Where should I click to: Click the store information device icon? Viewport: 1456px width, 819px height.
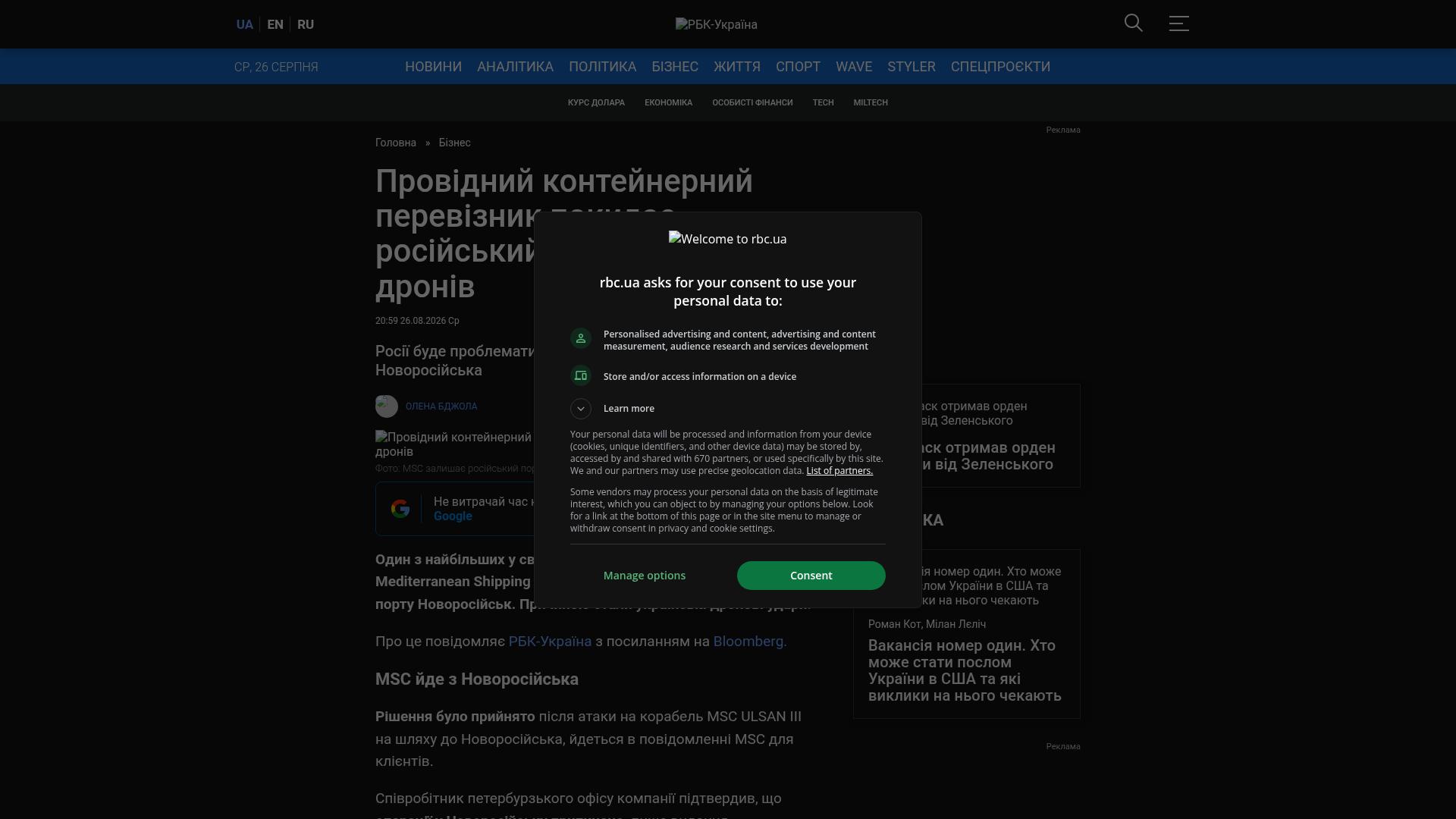[x=581, y=376]
